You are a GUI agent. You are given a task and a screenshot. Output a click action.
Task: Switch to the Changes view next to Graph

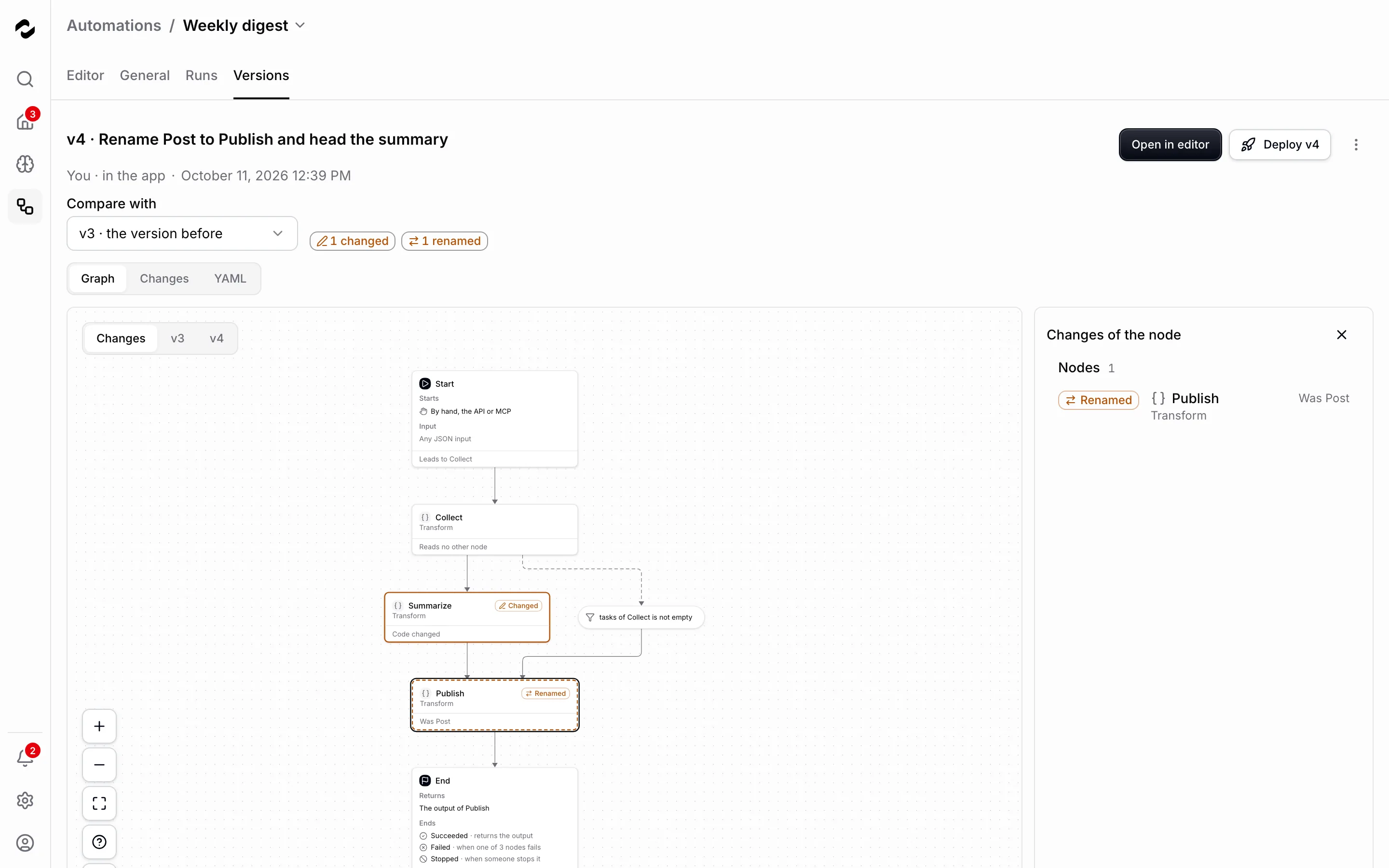click(x=164, y=278)
